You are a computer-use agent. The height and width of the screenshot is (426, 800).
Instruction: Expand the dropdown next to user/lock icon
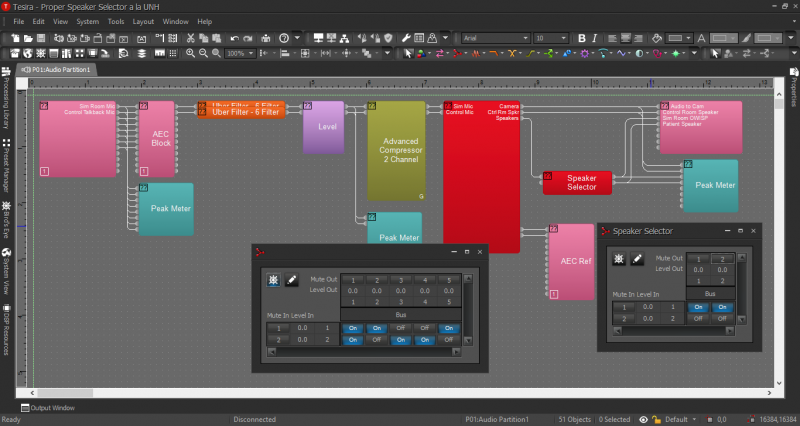click(x=445, y=38)
